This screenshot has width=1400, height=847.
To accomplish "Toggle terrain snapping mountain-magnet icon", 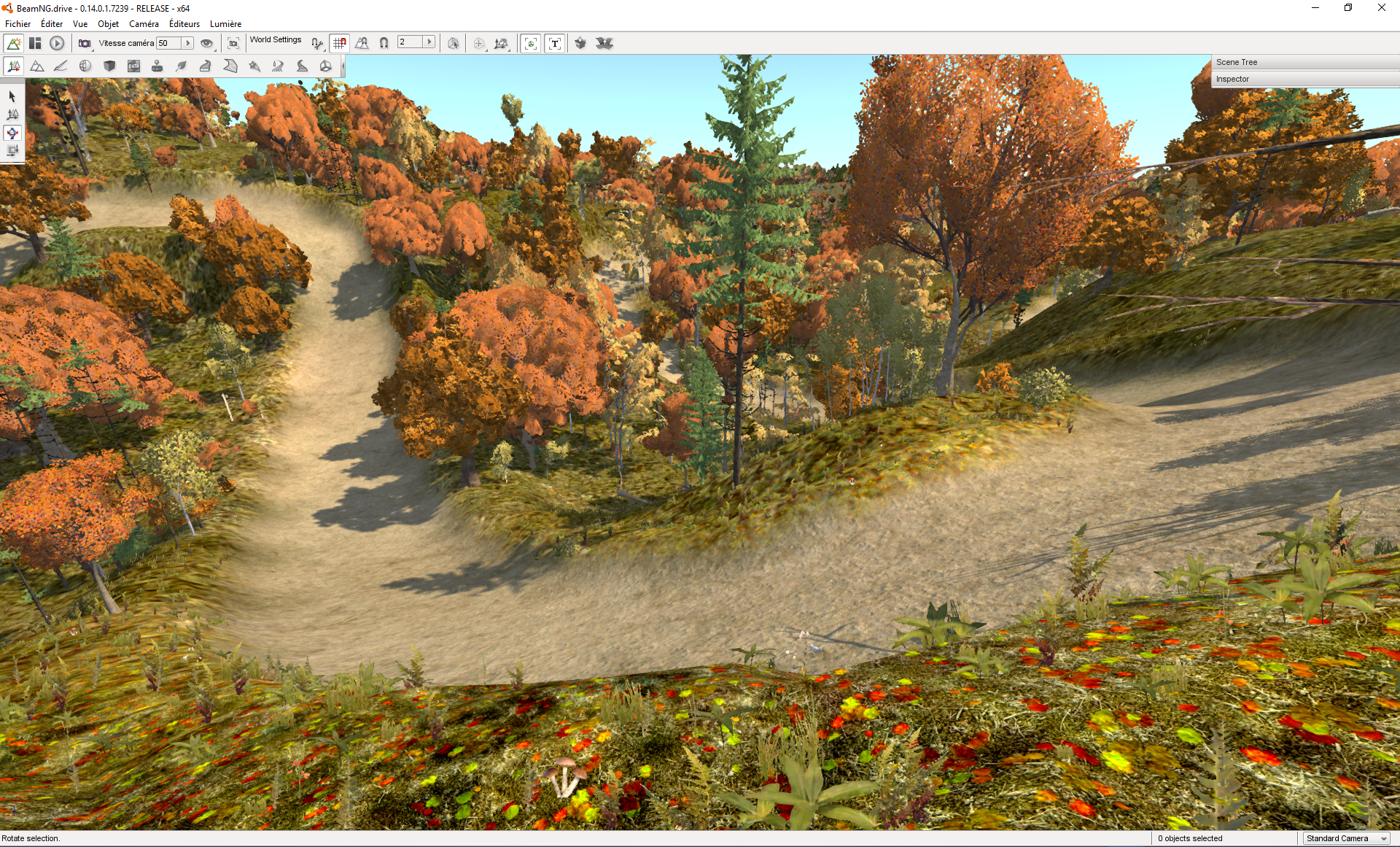I will click(362, 44).
